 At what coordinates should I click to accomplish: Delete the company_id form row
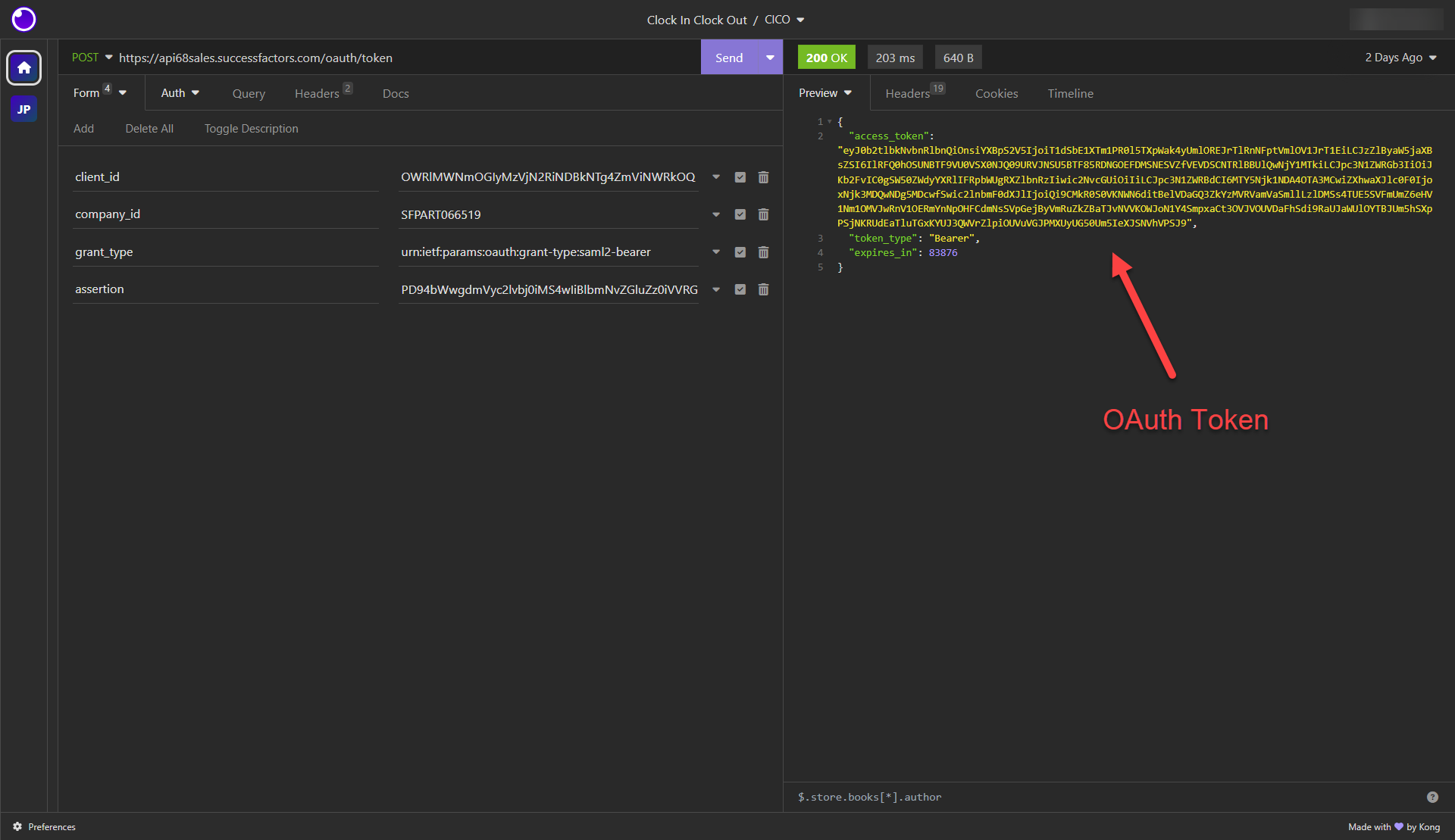(x=763, y=214)
